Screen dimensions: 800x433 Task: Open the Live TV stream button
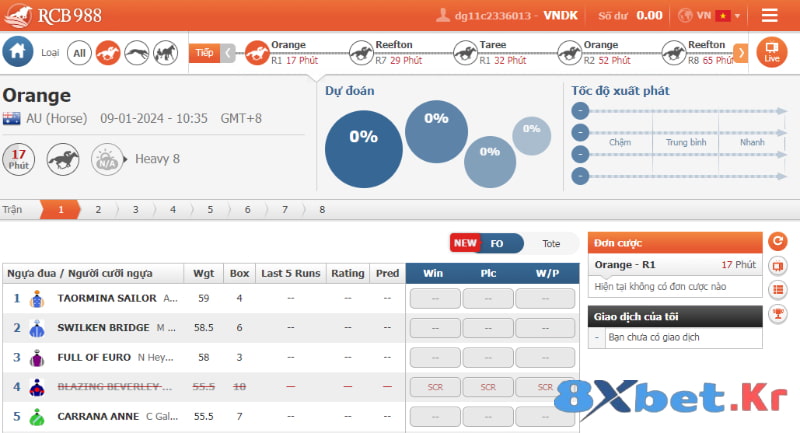pos(771,52)
